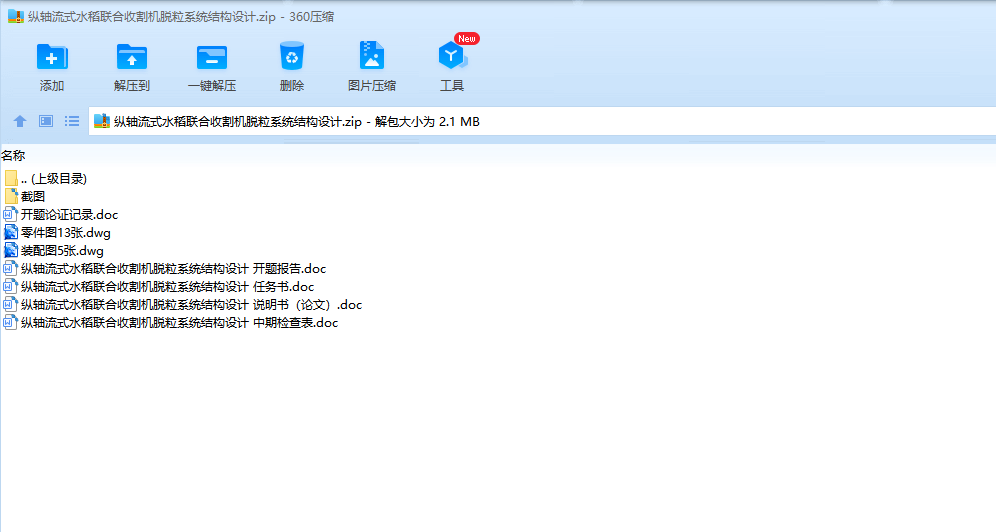
Task: Click the doc icon of 中期检查表
Action: (11, 323)
